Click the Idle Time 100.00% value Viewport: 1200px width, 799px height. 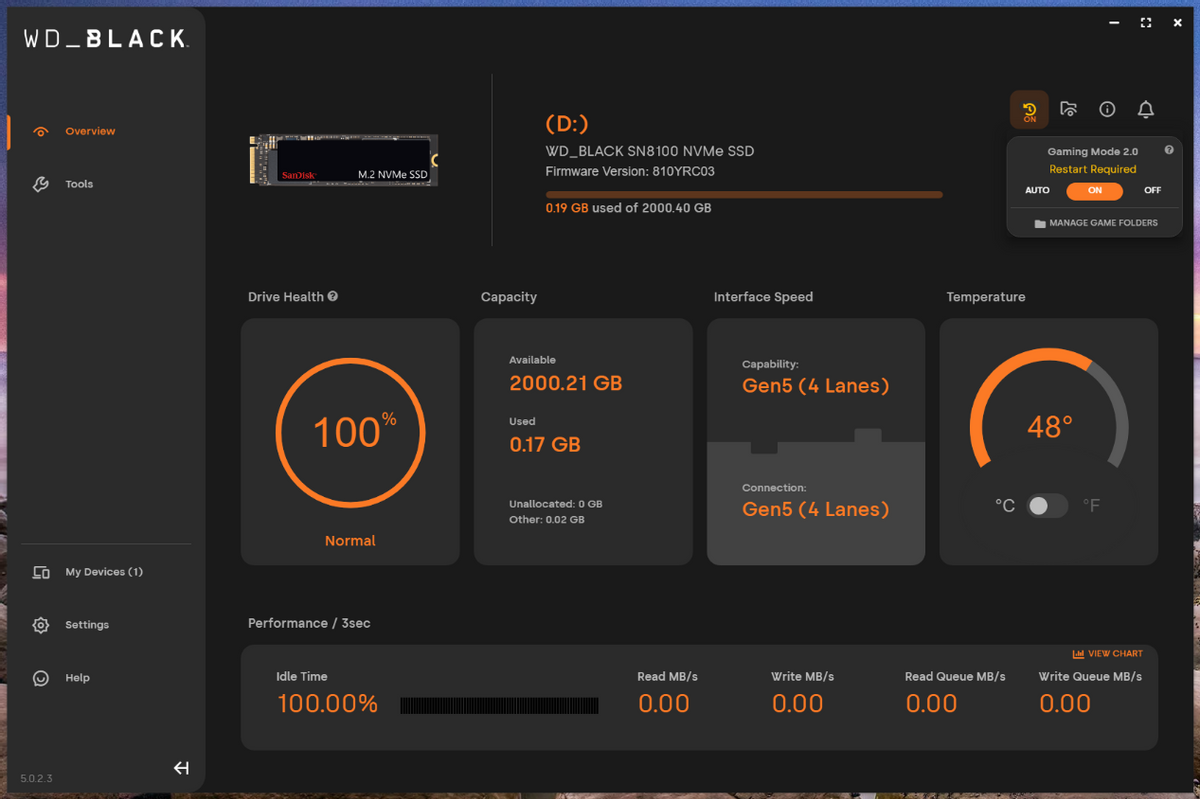327,704
